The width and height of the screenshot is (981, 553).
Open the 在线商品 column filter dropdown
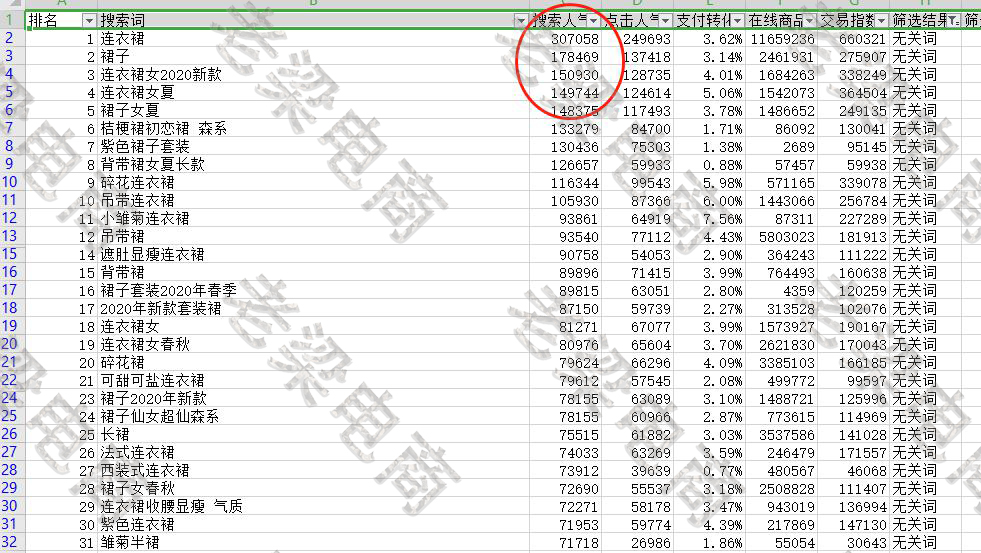coord(810,21)
